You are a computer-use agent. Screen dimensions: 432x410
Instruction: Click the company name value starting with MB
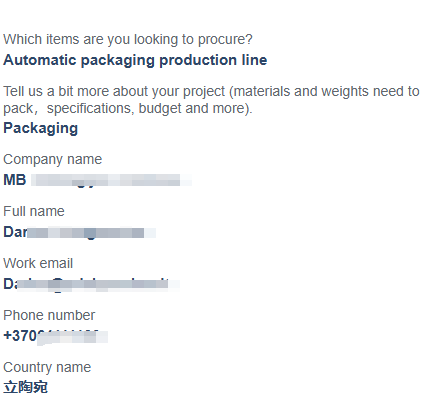(97, 180)
